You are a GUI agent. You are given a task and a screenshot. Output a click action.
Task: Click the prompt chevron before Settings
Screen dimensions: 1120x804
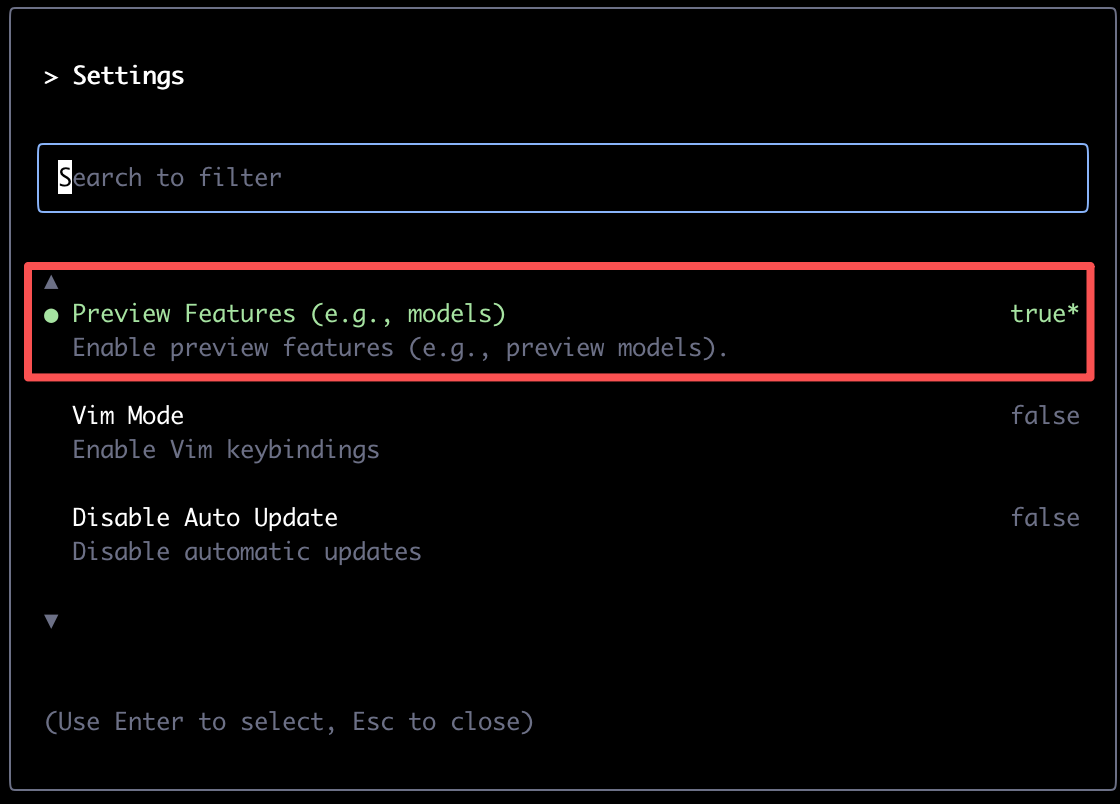51,77
